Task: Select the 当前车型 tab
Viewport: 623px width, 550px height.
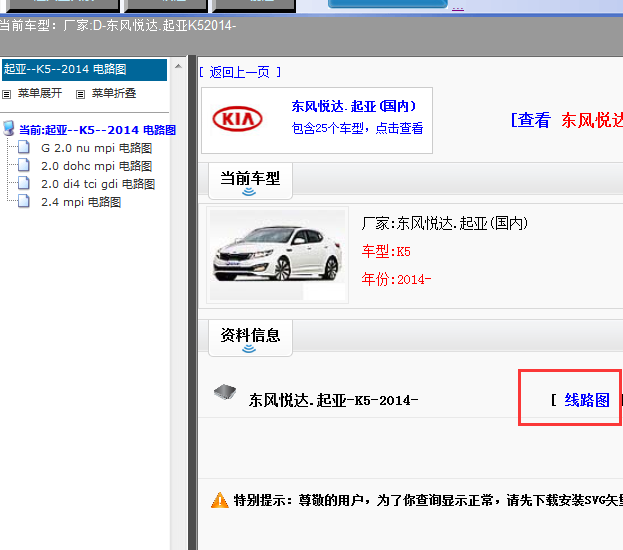Action: pos(250,181)
